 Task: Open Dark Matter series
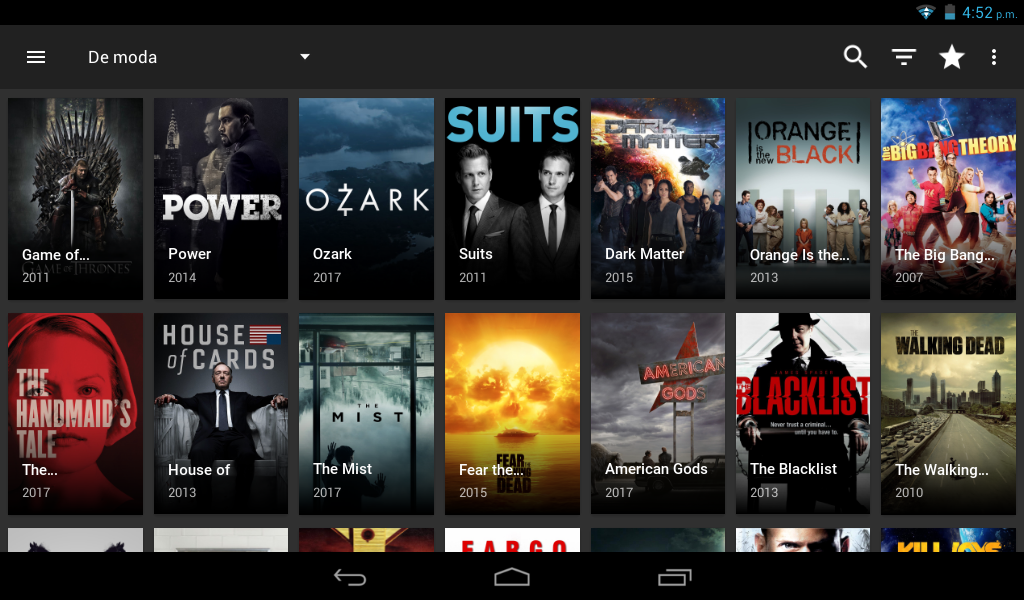coord(657,198)
